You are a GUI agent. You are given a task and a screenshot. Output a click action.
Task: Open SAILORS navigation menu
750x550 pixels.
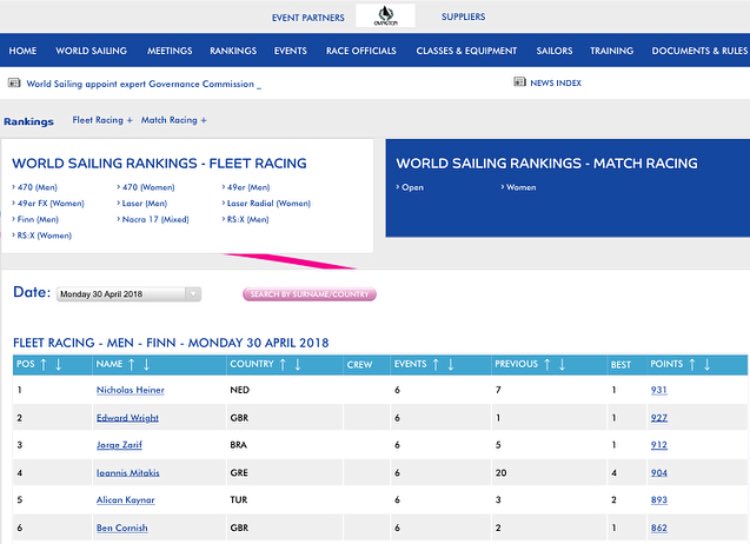click(554, 51)
